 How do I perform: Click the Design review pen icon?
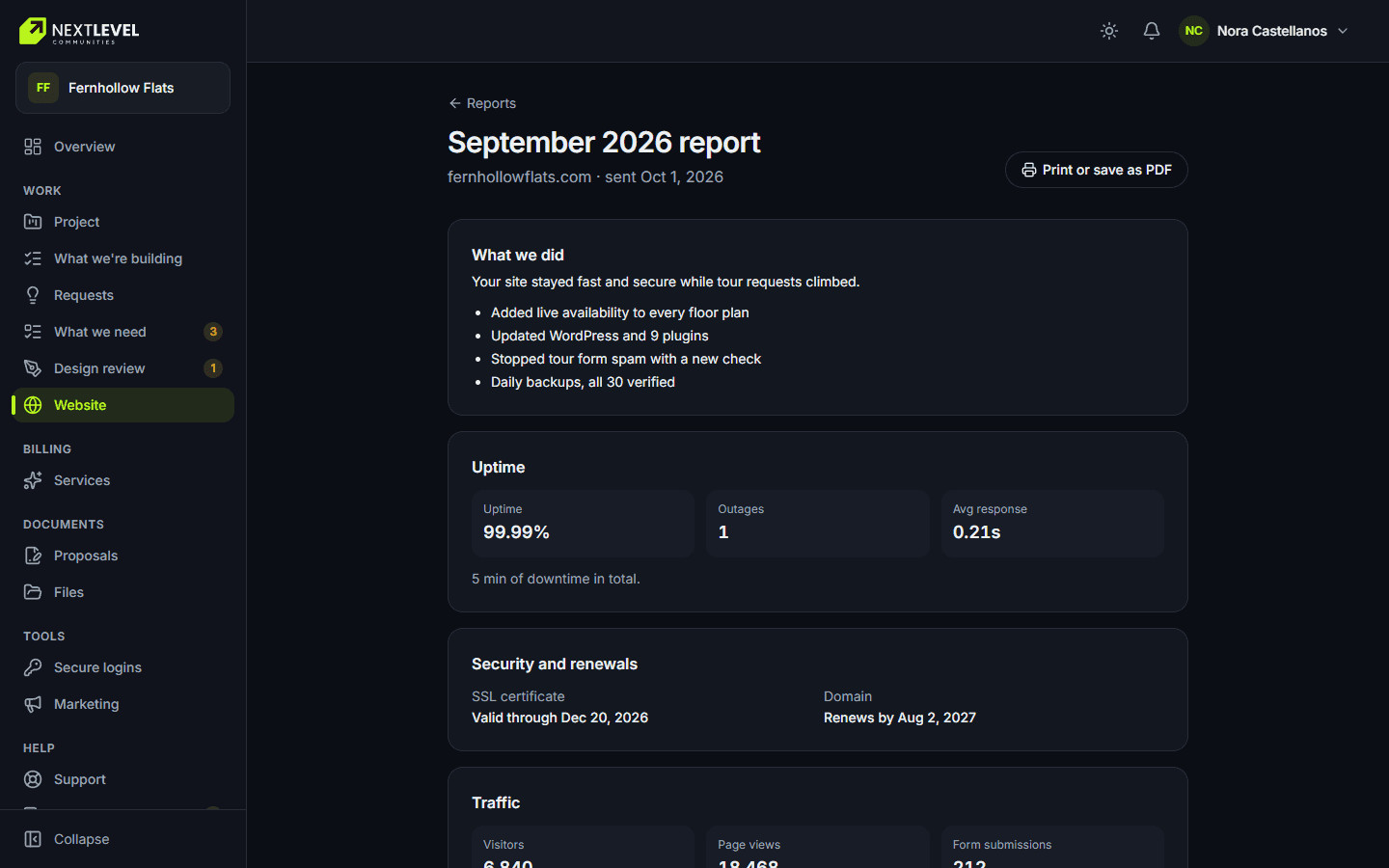coord(33,368)
